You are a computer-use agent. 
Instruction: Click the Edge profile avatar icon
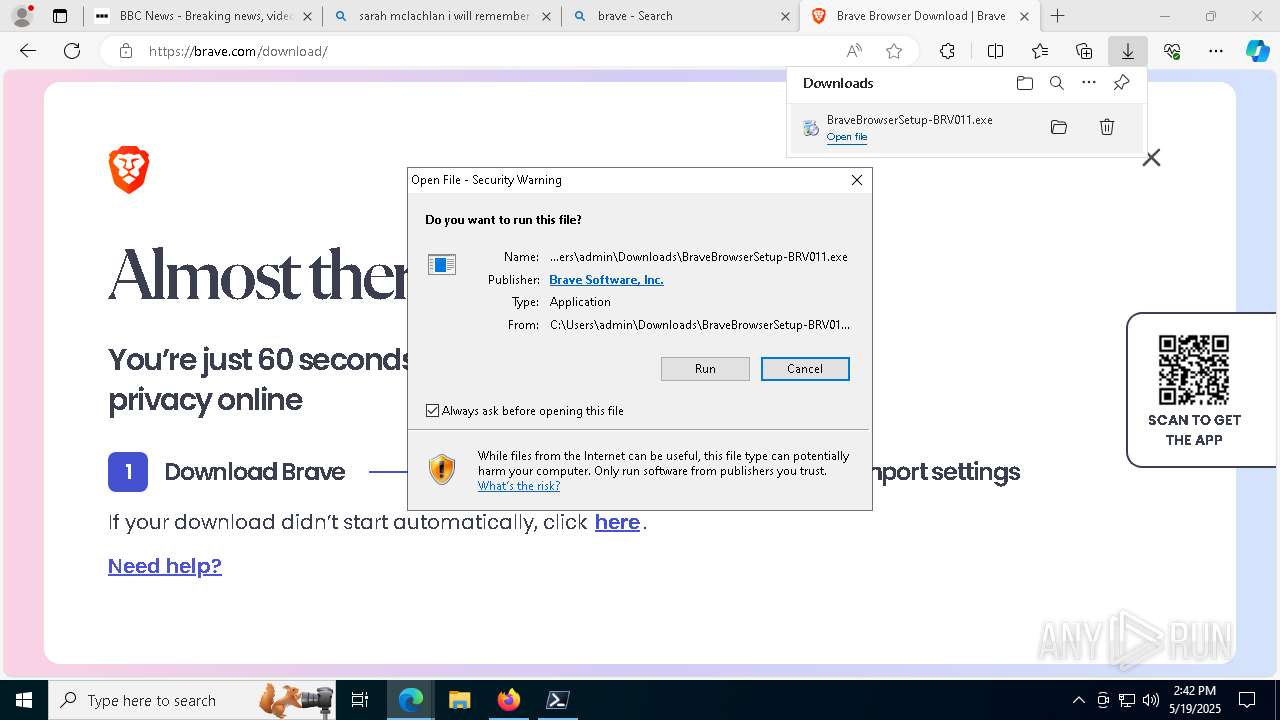click(21, 16)
